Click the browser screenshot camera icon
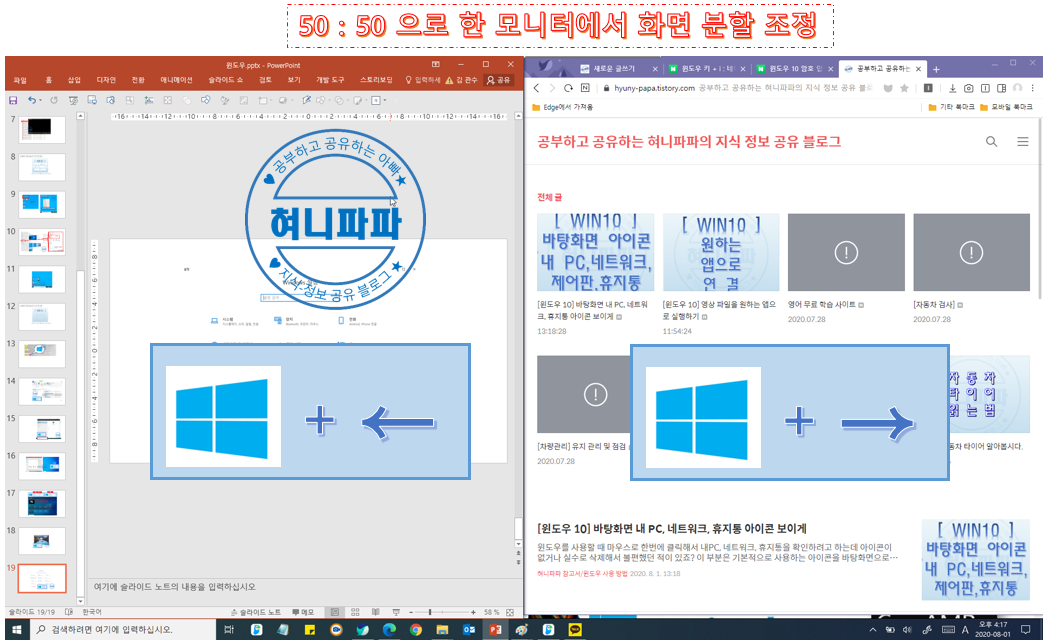Image resolution: width=1046 pixels, height=642 pixels. (x=969, y=88)
